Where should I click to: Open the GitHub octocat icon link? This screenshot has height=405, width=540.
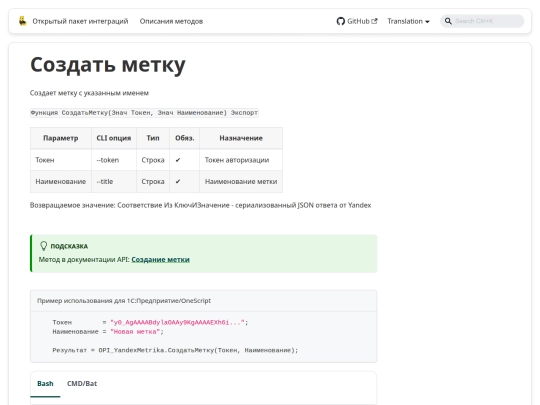341,21
